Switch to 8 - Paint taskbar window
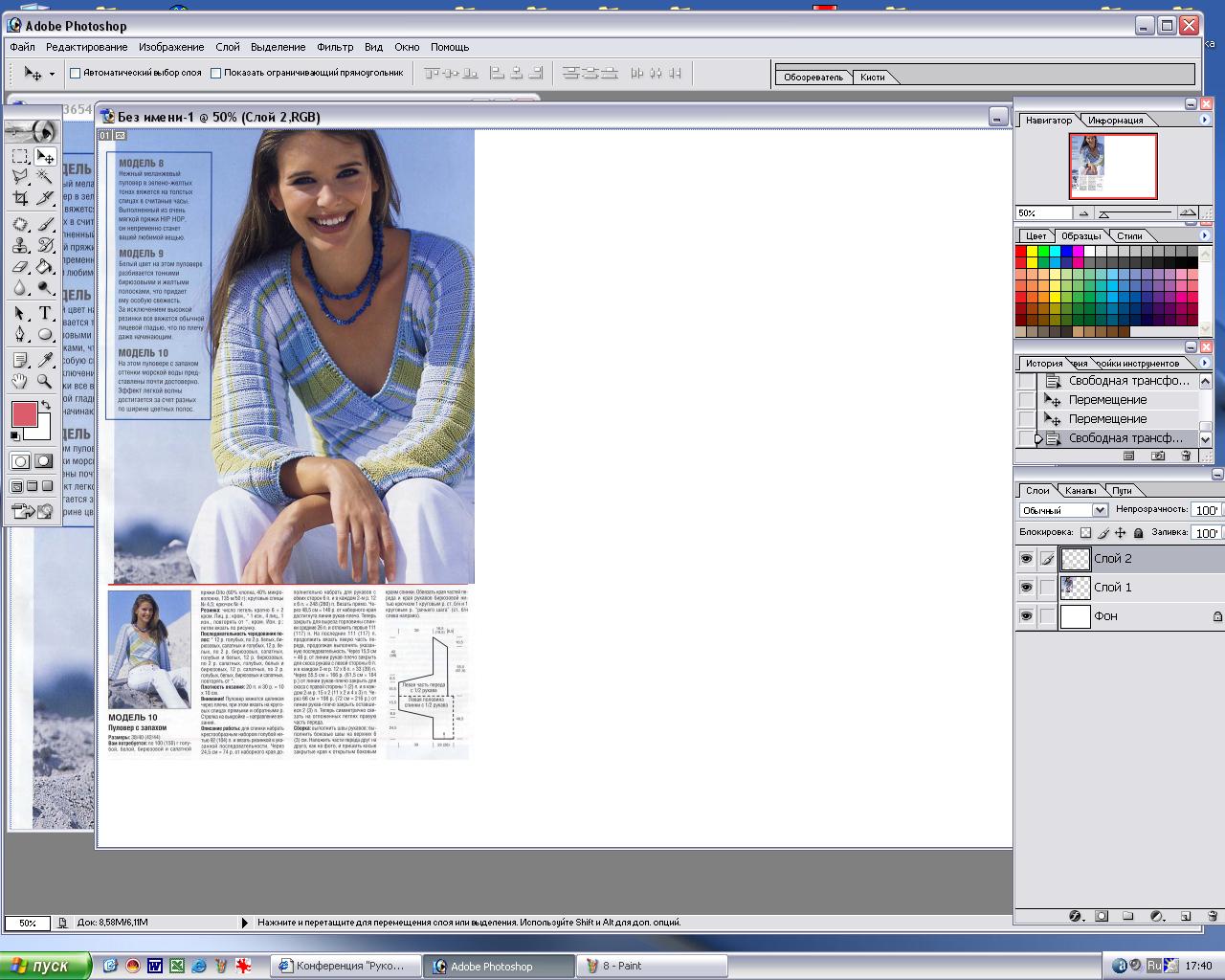This screenshot has width=1225, height=980. point(651,966)
